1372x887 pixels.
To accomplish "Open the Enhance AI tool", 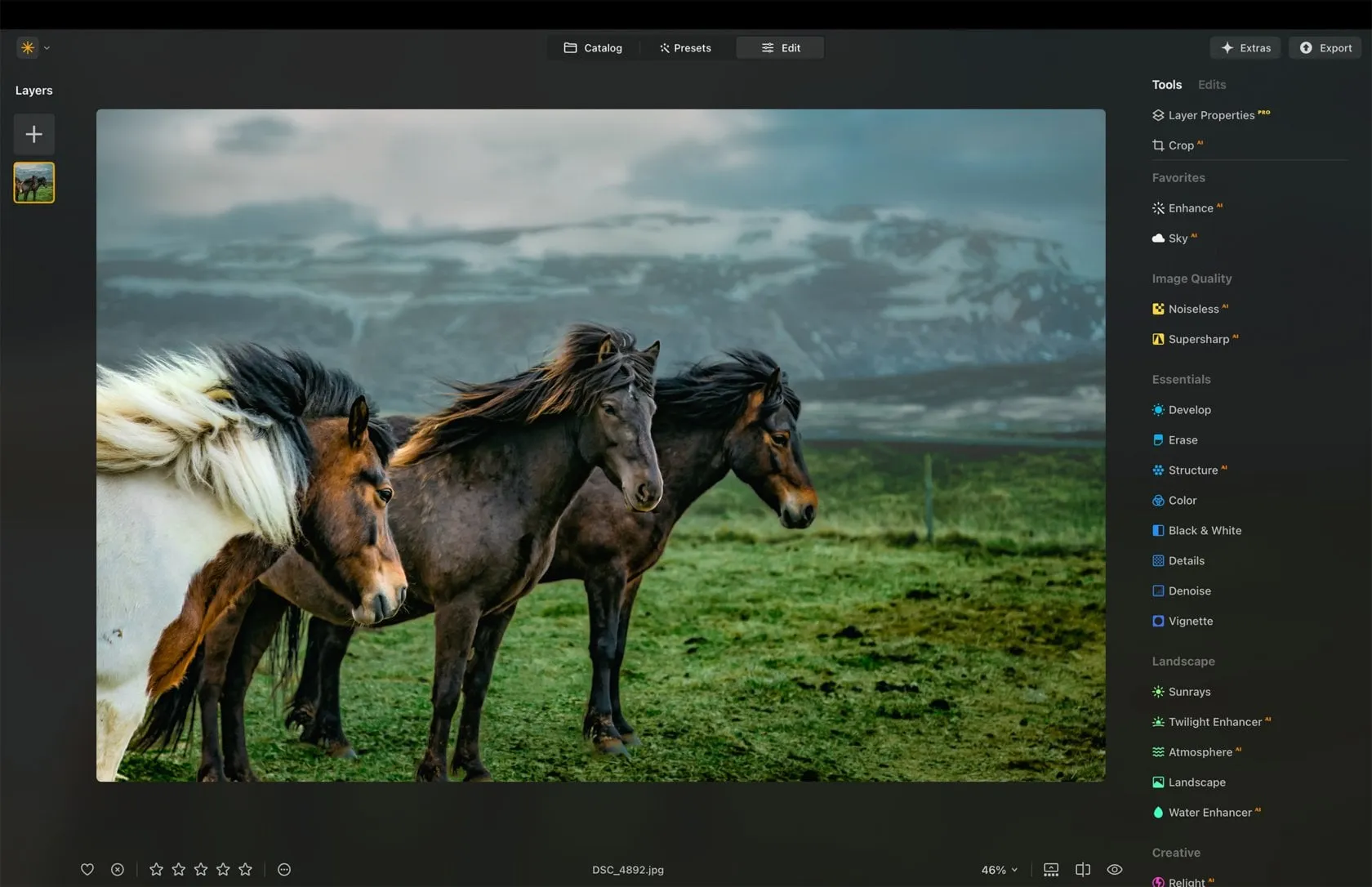I will 1190,208.
